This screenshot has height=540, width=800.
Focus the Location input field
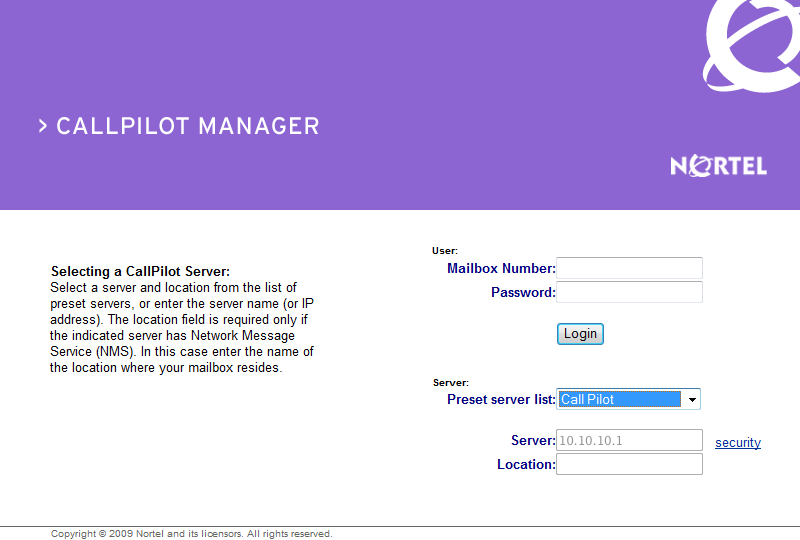(629, 464)
